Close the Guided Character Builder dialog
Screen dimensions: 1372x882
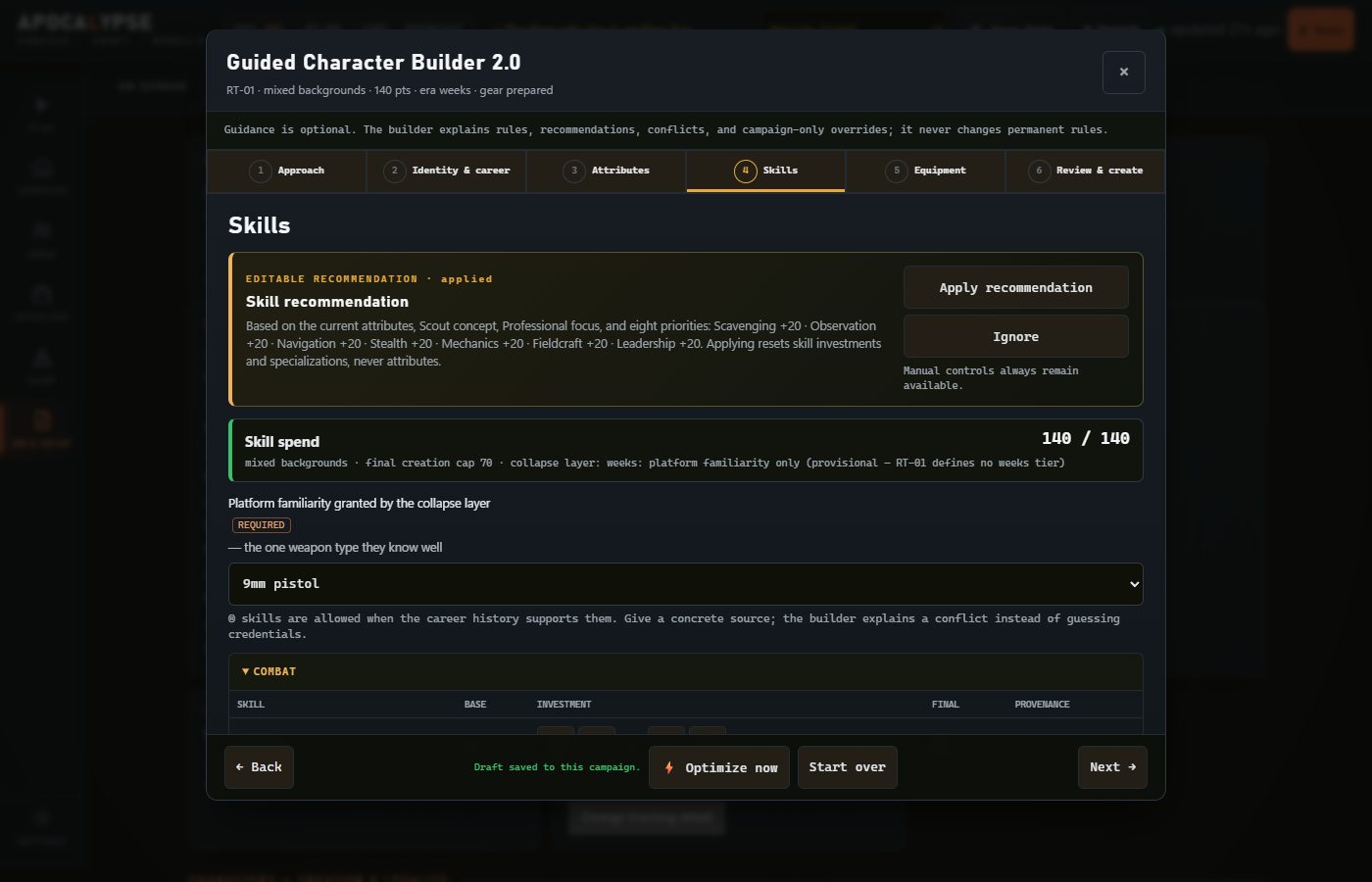pyautogui.click(x=1123, y=73)
